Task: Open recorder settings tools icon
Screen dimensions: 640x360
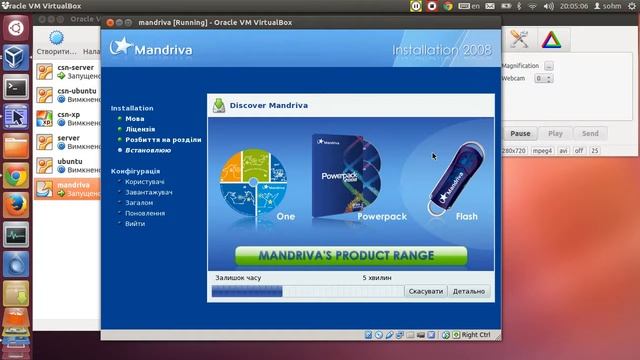Action: coord(519,40)
